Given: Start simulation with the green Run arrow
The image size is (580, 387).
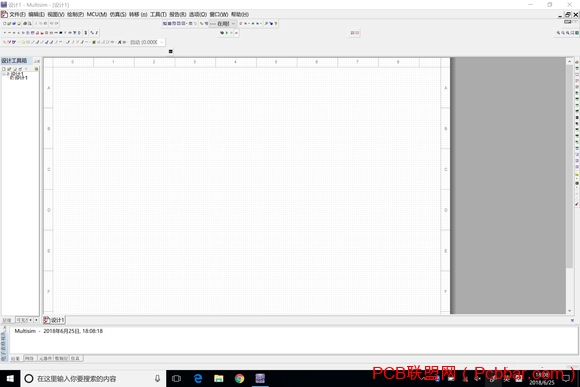Looking at the screenshot, I should (227, 33).
